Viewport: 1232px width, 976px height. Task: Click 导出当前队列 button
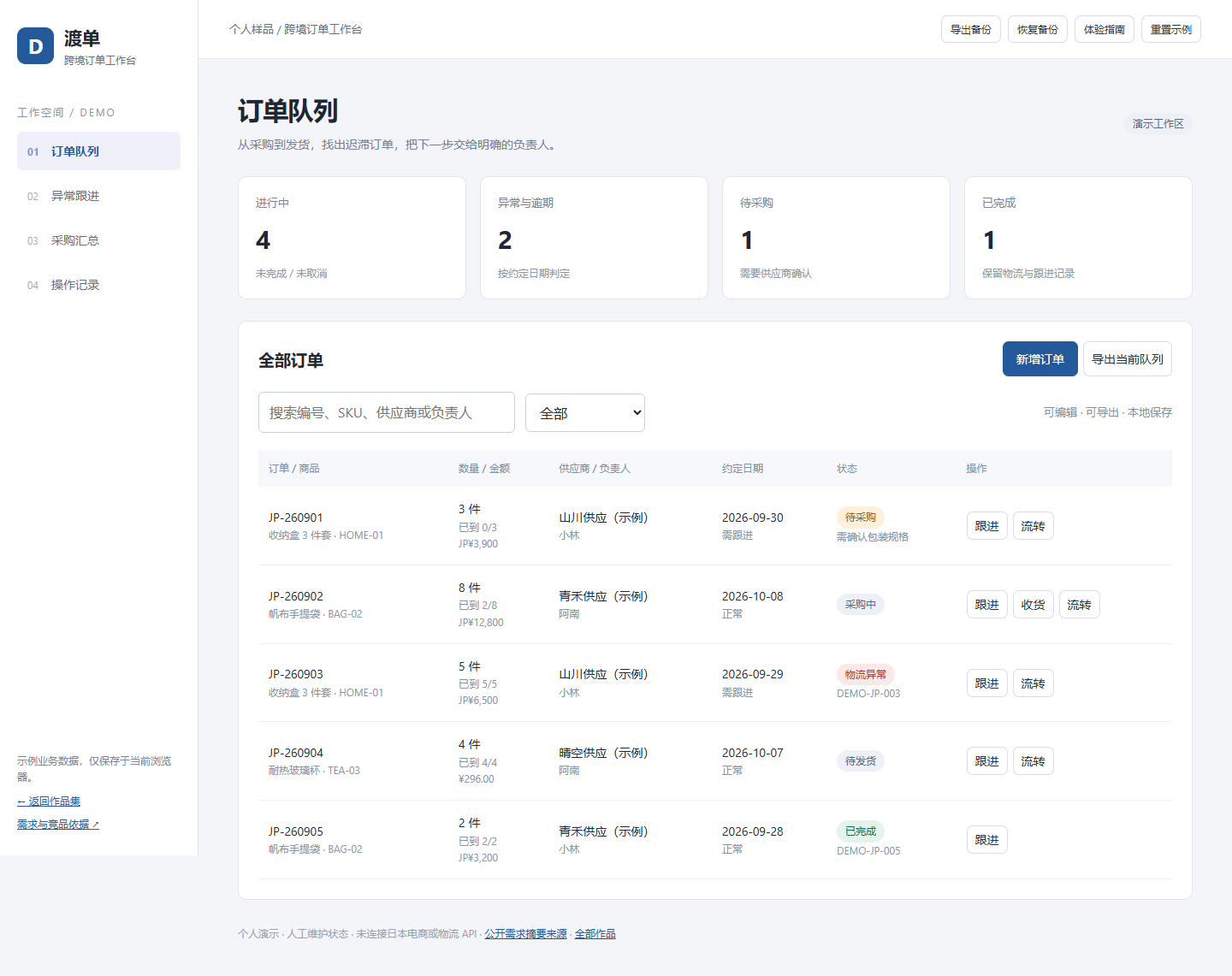pos(1128,359)
